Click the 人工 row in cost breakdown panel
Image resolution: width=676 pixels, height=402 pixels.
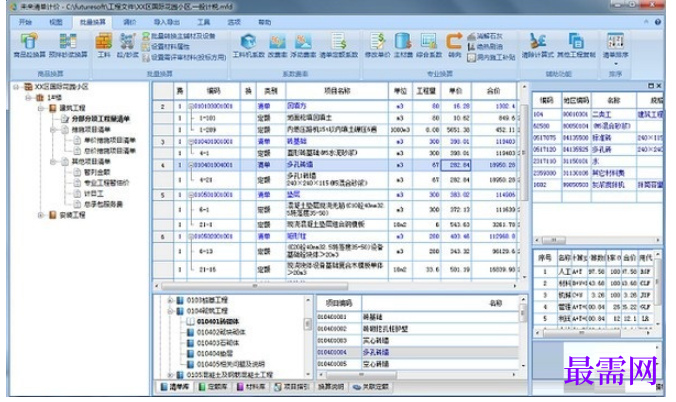[594, 272]
